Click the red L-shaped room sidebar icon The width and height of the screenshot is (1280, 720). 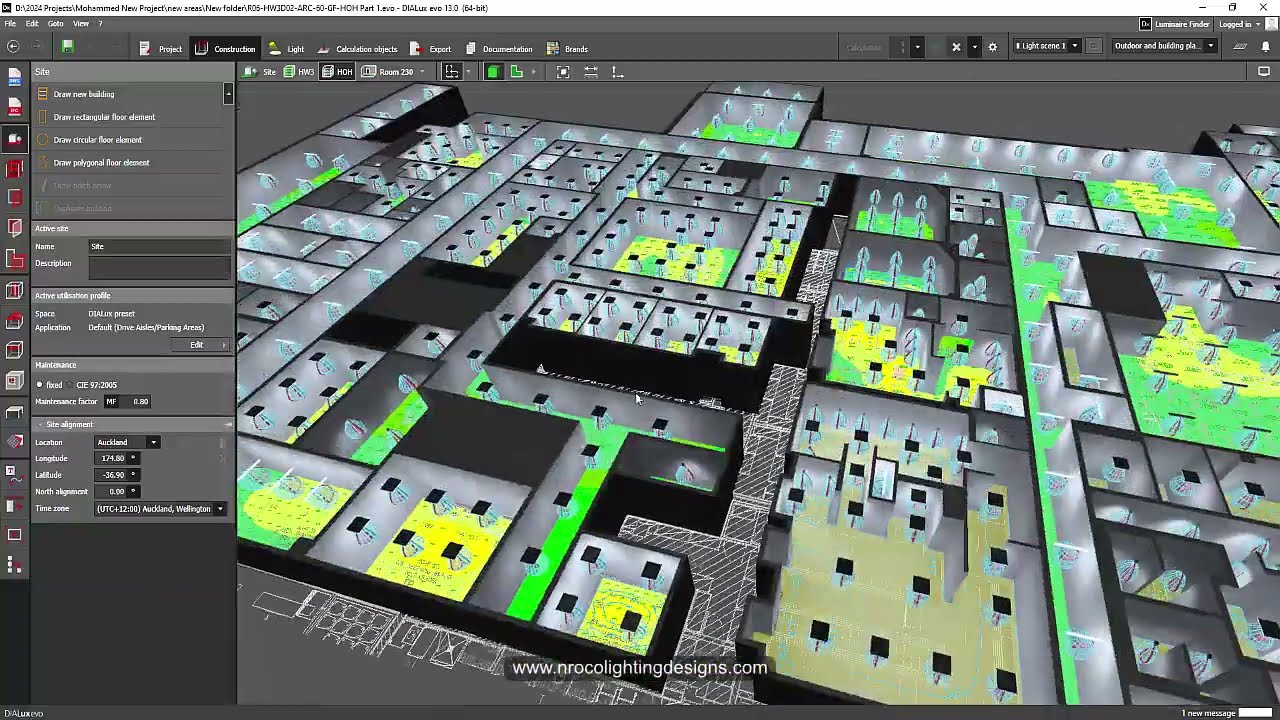[x=14, y=260]
